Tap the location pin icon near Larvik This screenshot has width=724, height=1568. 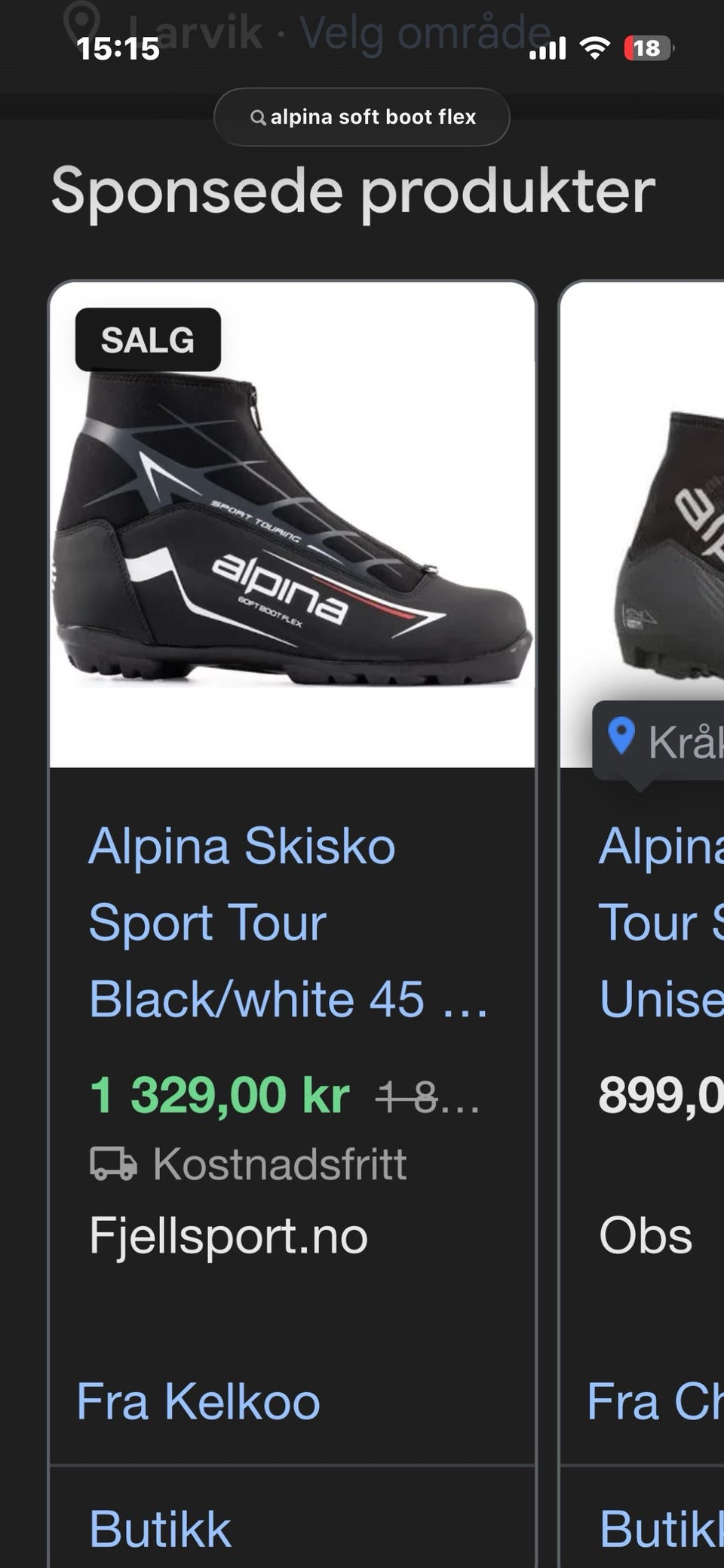pyautogui.click(x=82, y=23)
